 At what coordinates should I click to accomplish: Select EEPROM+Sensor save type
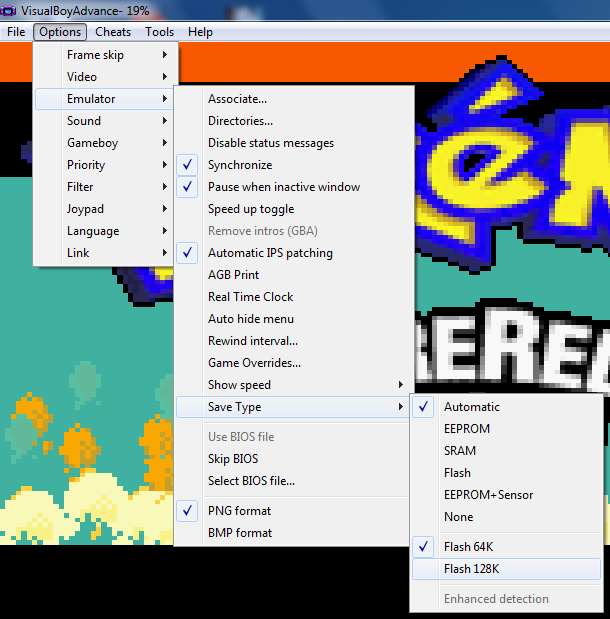[507, 495]
